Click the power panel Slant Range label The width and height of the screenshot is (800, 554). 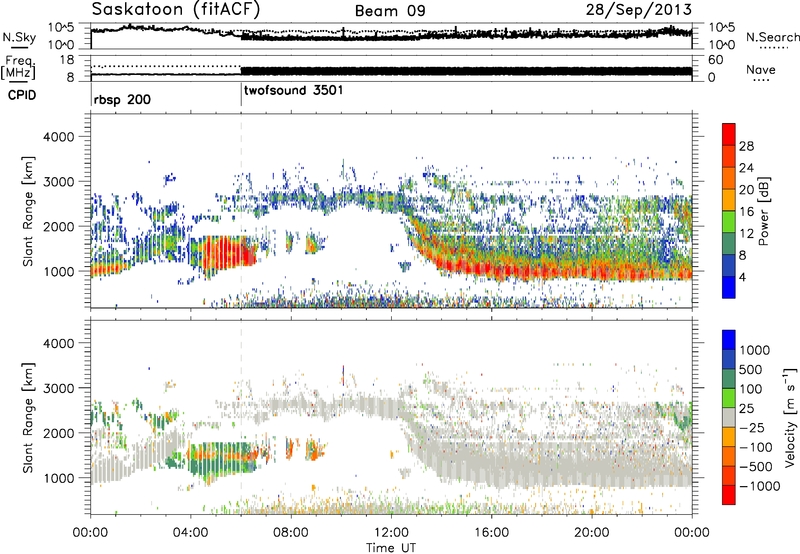[x=28, y=211]
